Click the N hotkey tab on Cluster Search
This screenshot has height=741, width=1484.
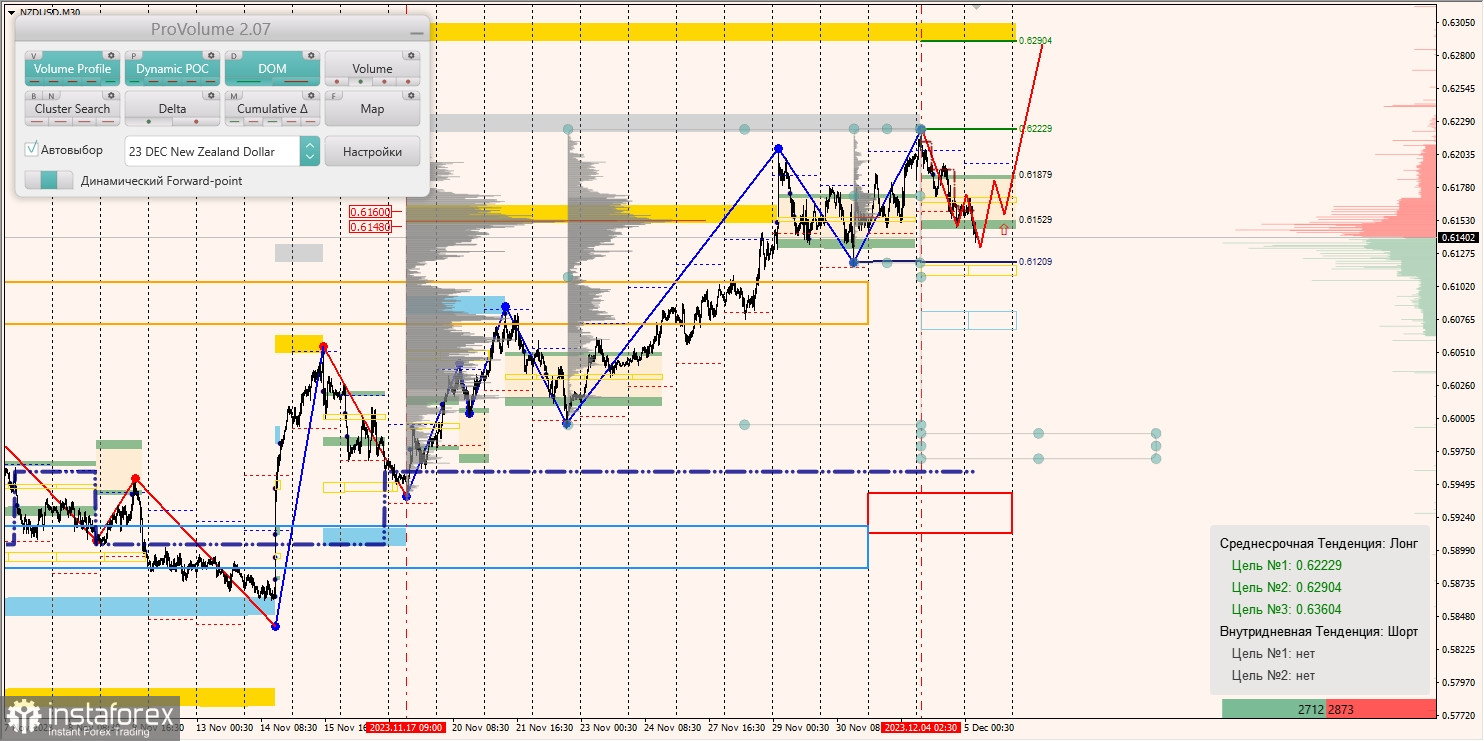coord(51,96)
